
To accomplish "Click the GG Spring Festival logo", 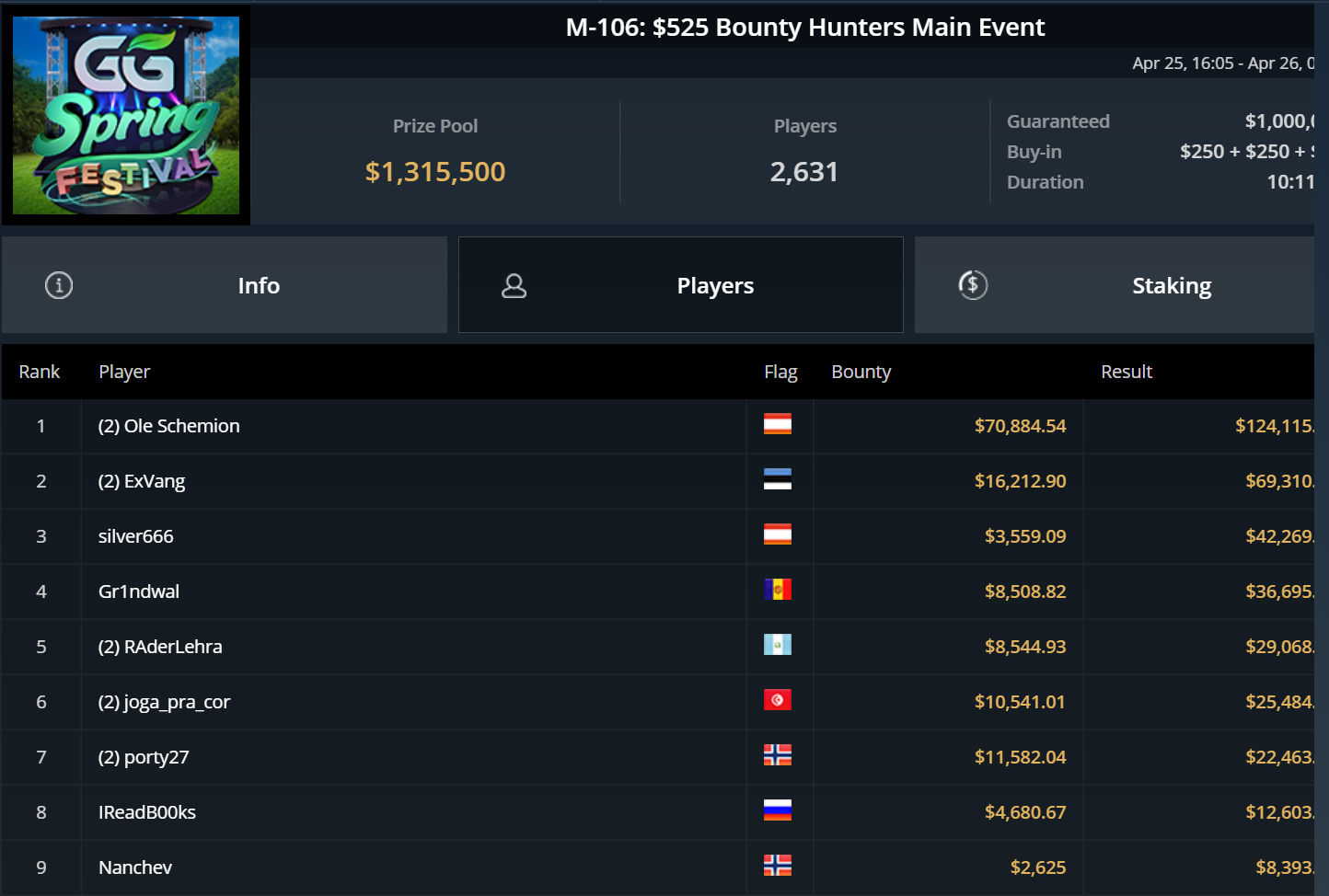I will tap(126, 115).
